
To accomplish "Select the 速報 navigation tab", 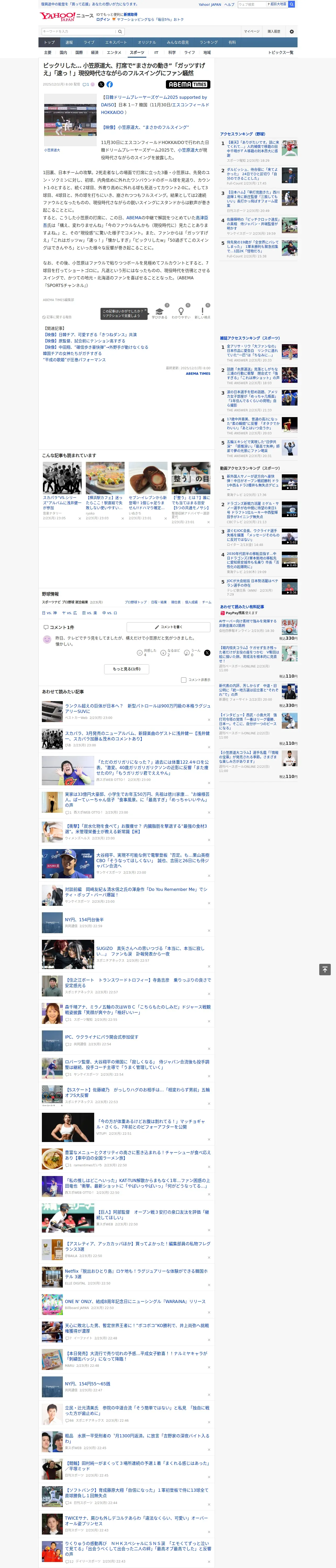I will tap(69, 43).
